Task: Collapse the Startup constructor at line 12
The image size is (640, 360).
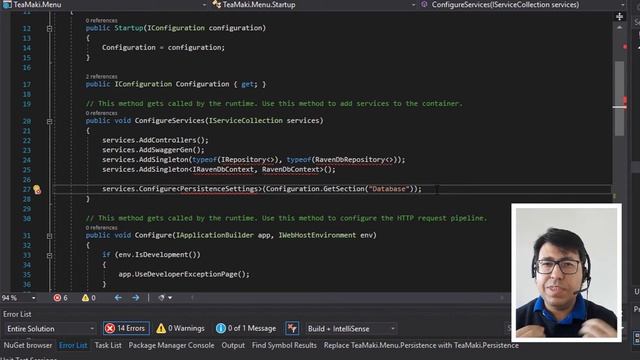Action: (x=49, y=29)
